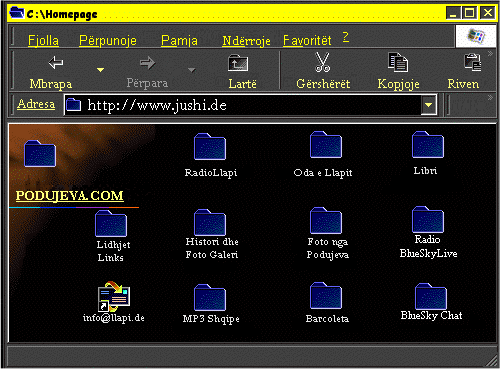Screen dimensions: 500x369
Task: Click the MP3 Shqipe label text
Action: pyautogui.click(x=211, y=319)
